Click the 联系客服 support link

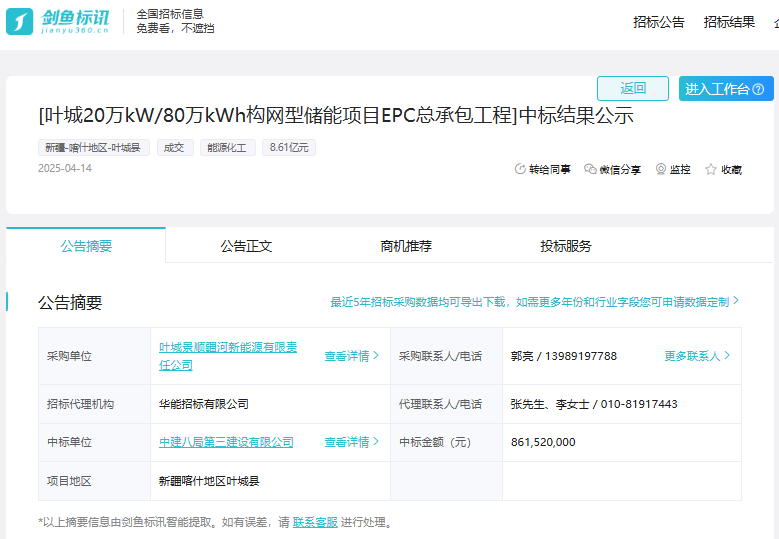tap(315, 522)
